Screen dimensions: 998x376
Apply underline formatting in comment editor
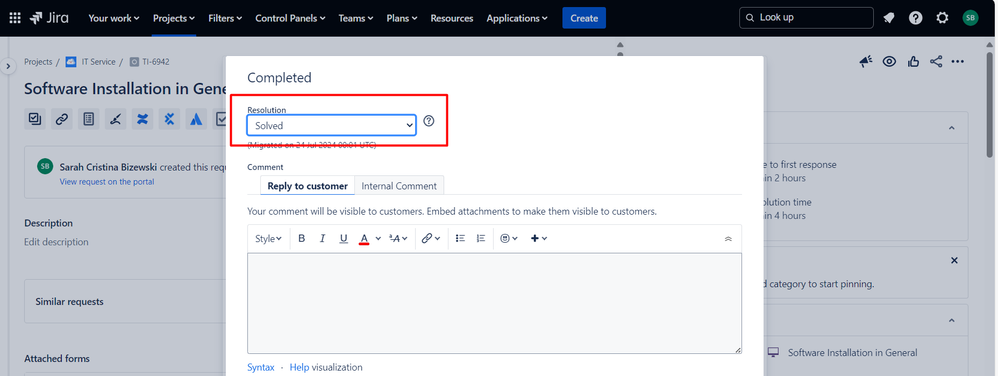(344, 239)
